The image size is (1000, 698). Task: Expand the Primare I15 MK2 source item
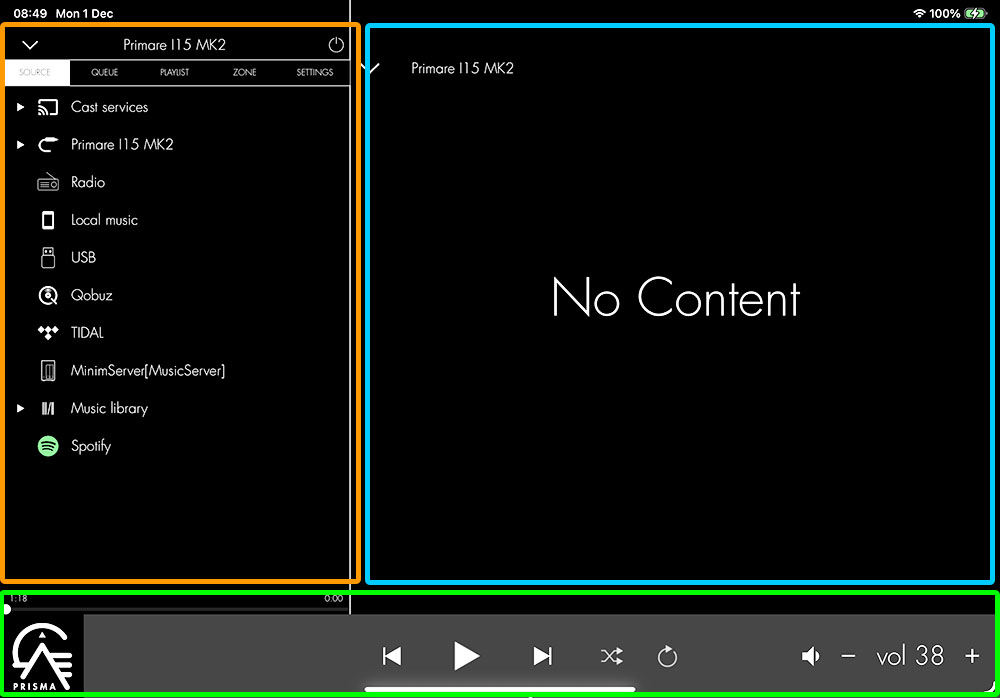pos(20,145)
